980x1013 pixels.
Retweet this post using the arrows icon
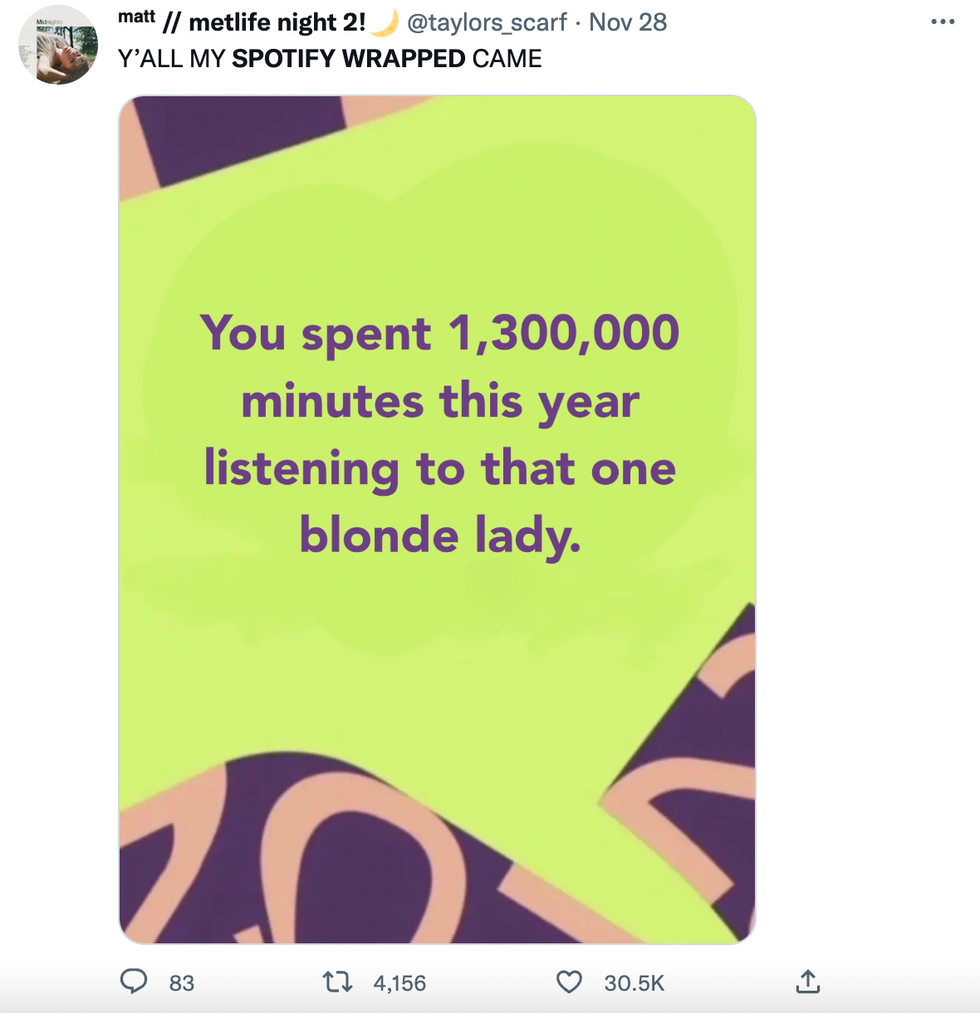[340, 983]
